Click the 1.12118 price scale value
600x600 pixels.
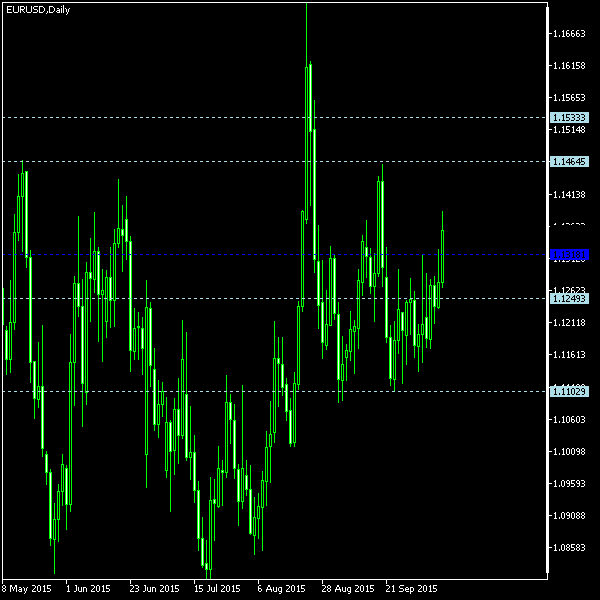(569, 323)
